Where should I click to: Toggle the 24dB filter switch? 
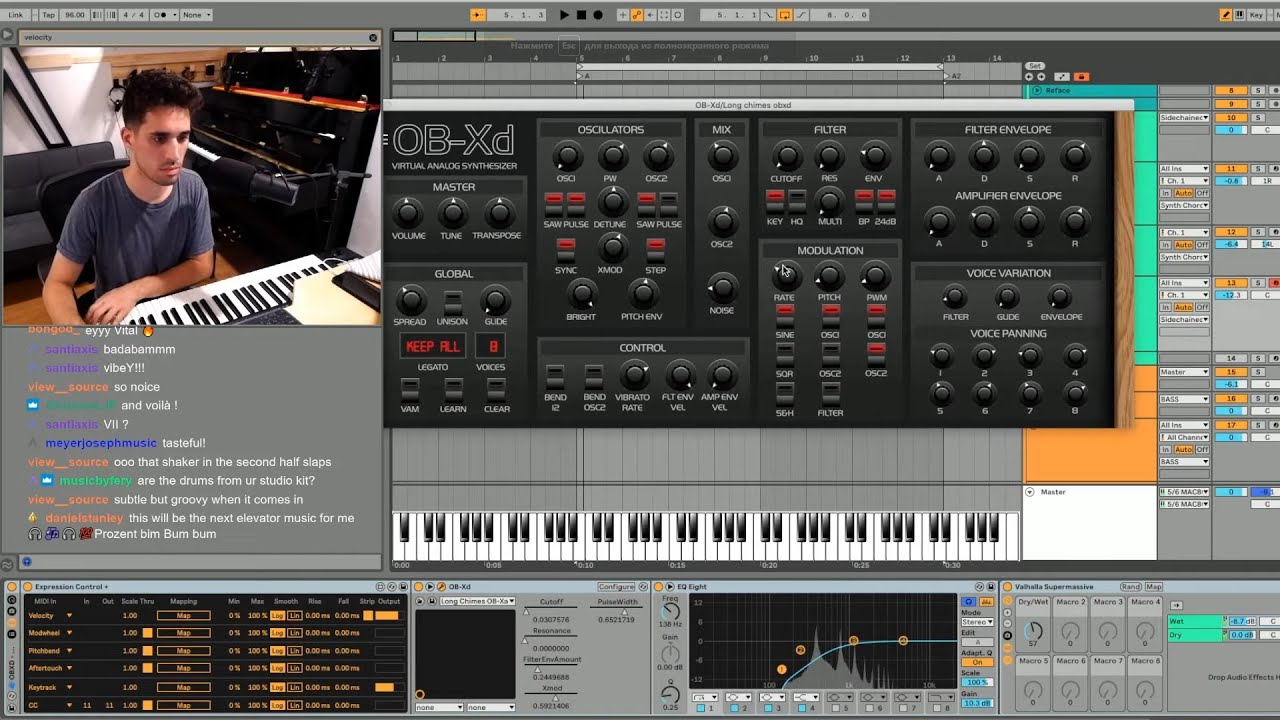[886, 200]
